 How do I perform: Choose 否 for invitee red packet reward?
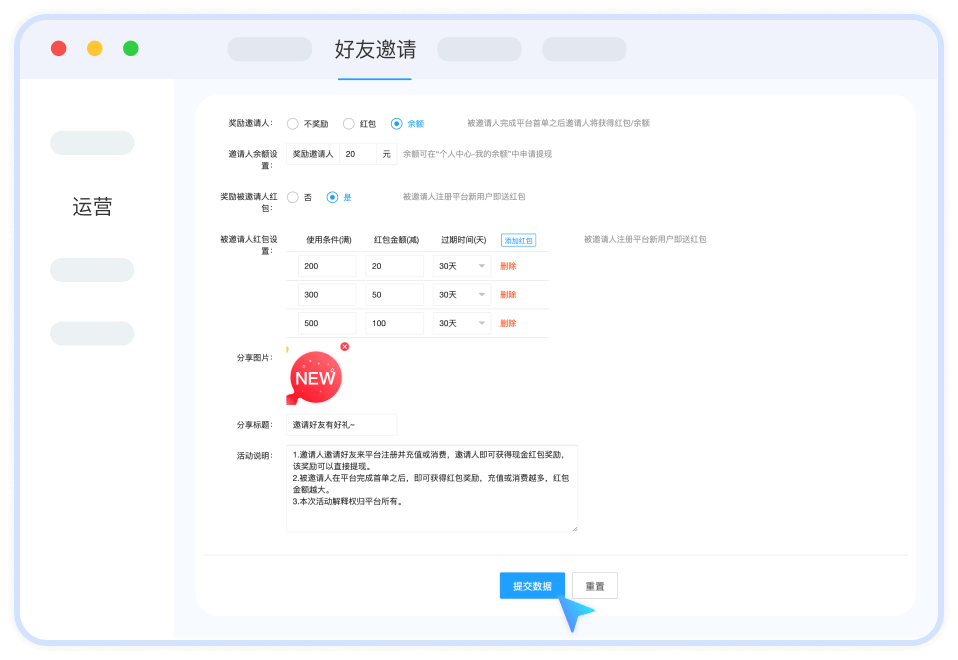pos(293,197)
